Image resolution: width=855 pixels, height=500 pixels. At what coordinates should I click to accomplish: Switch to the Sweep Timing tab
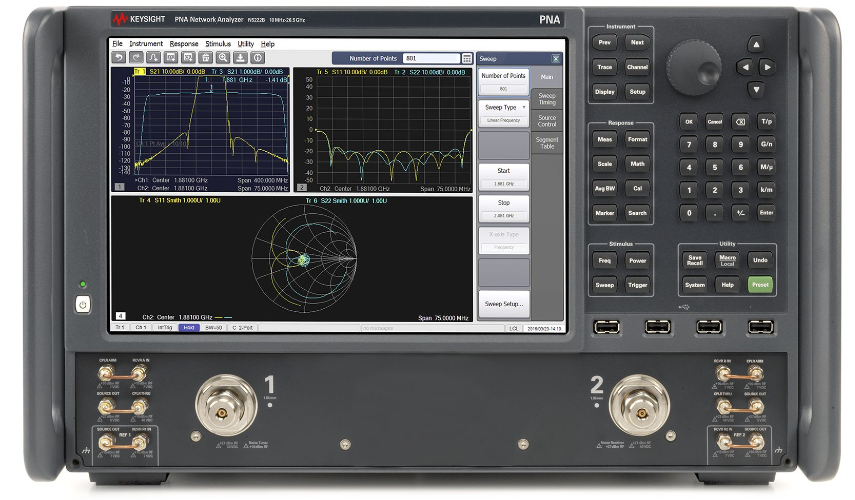point(547,99)
